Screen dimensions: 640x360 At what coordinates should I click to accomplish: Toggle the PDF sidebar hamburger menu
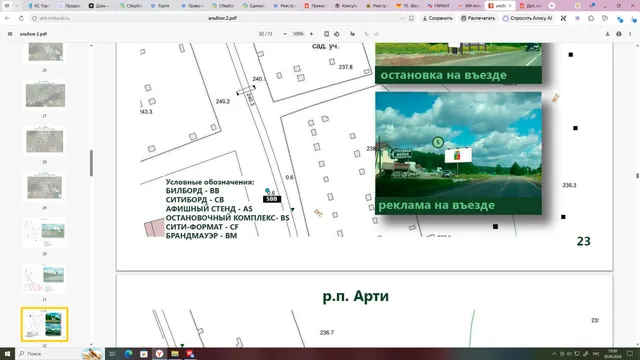click(10, 34)
